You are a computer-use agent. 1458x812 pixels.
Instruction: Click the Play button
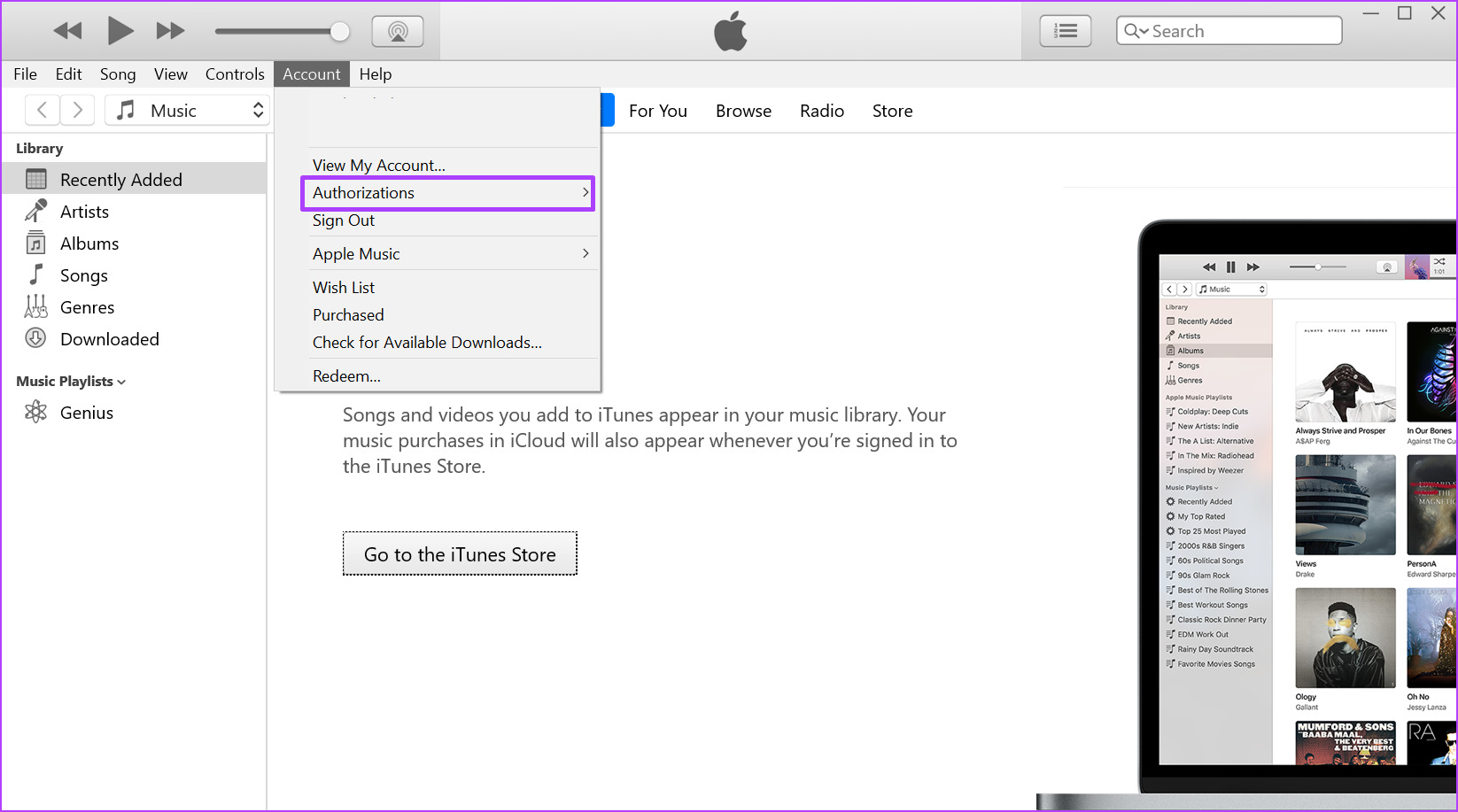[x=120, y=31]
